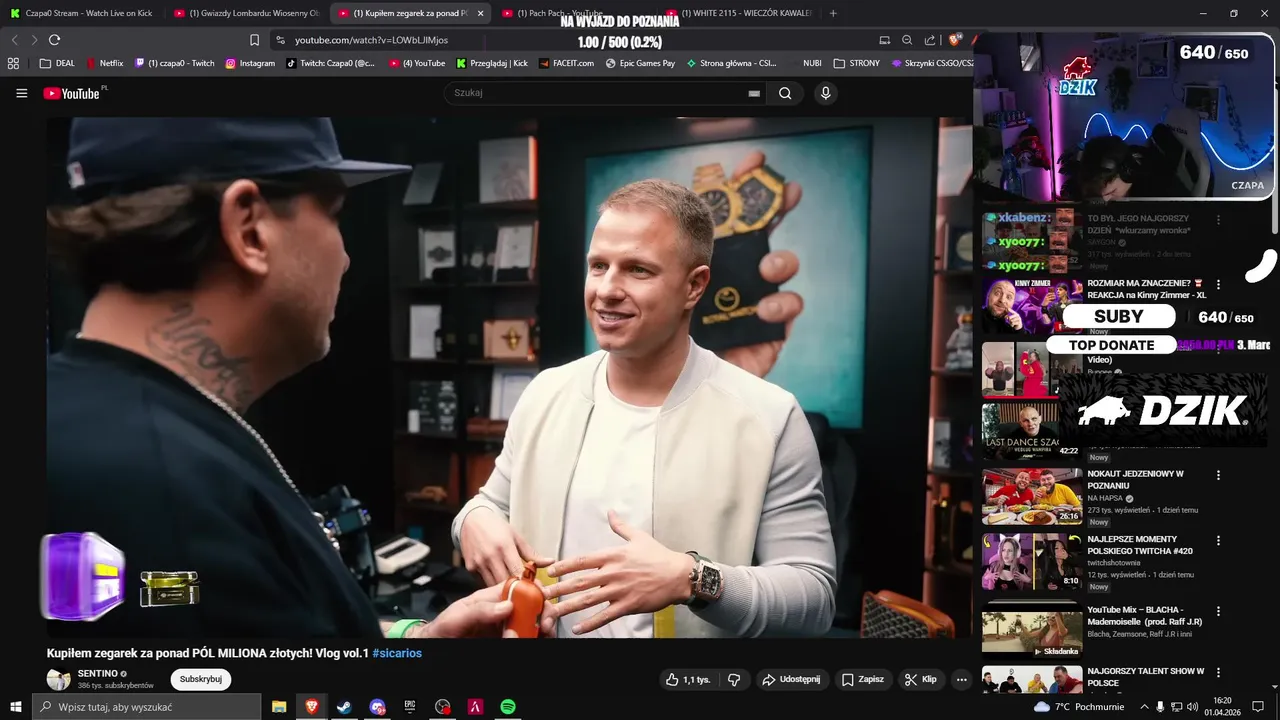Open Discord from the taskbar
This screenshot has height=720, width=1280.
tap(377, 707)
